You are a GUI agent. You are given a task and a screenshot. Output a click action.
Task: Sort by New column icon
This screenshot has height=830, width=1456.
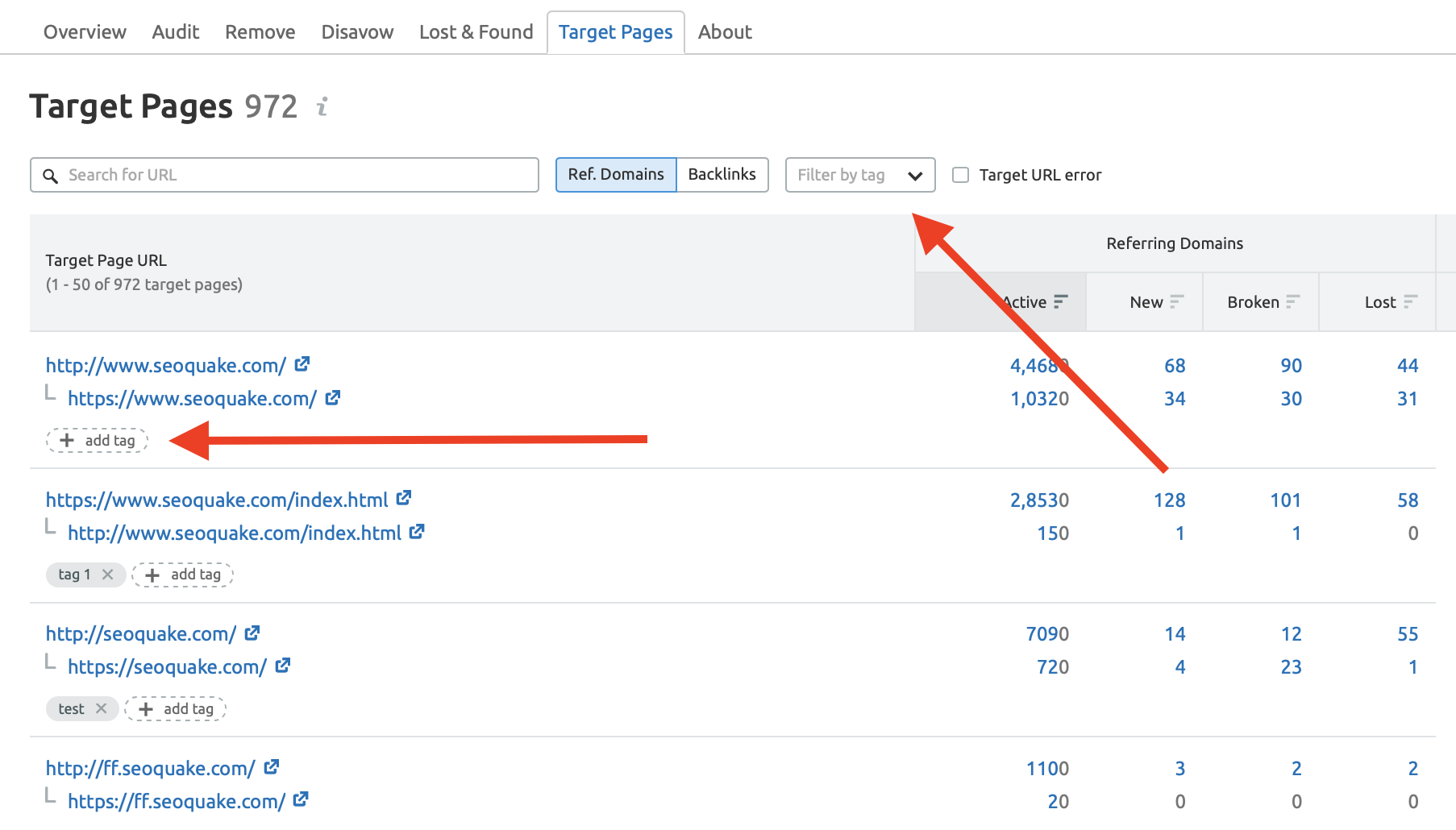(x=1177, y=301)
